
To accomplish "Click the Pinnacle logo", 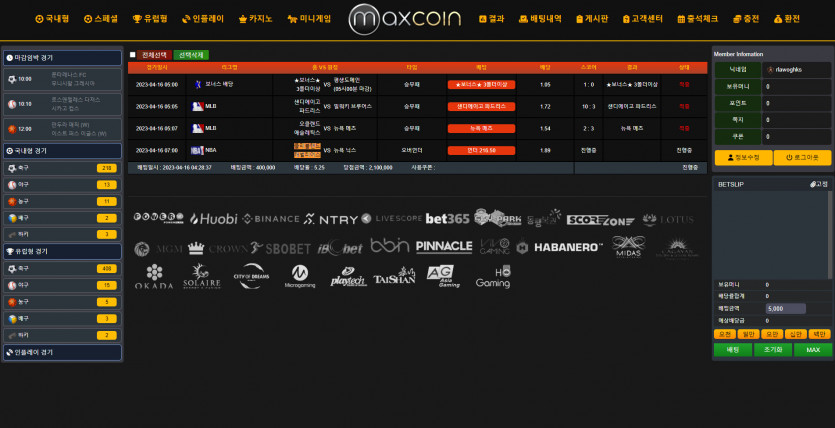I will coord(444,247).
